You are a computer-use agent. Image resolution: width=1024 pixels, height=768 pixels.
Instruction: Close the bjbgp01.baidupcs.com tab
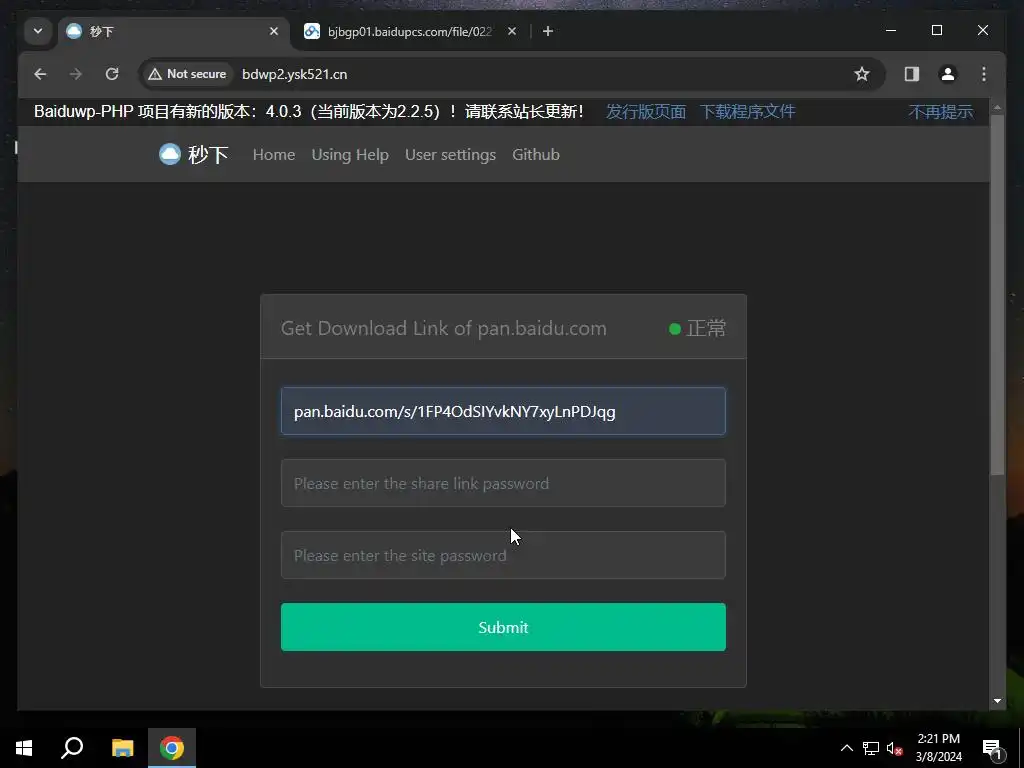512,31
